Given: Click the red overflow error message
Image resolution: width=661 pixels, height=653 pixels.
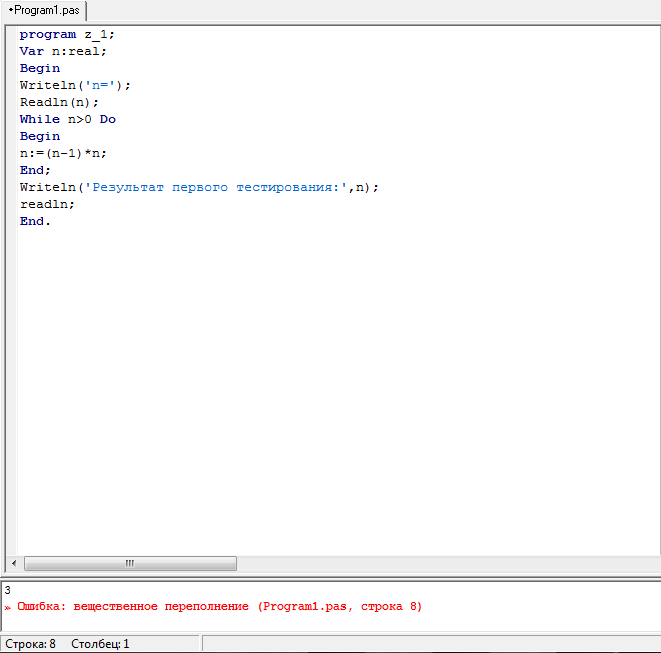Looking at the screenshot, I should [219, 606].
